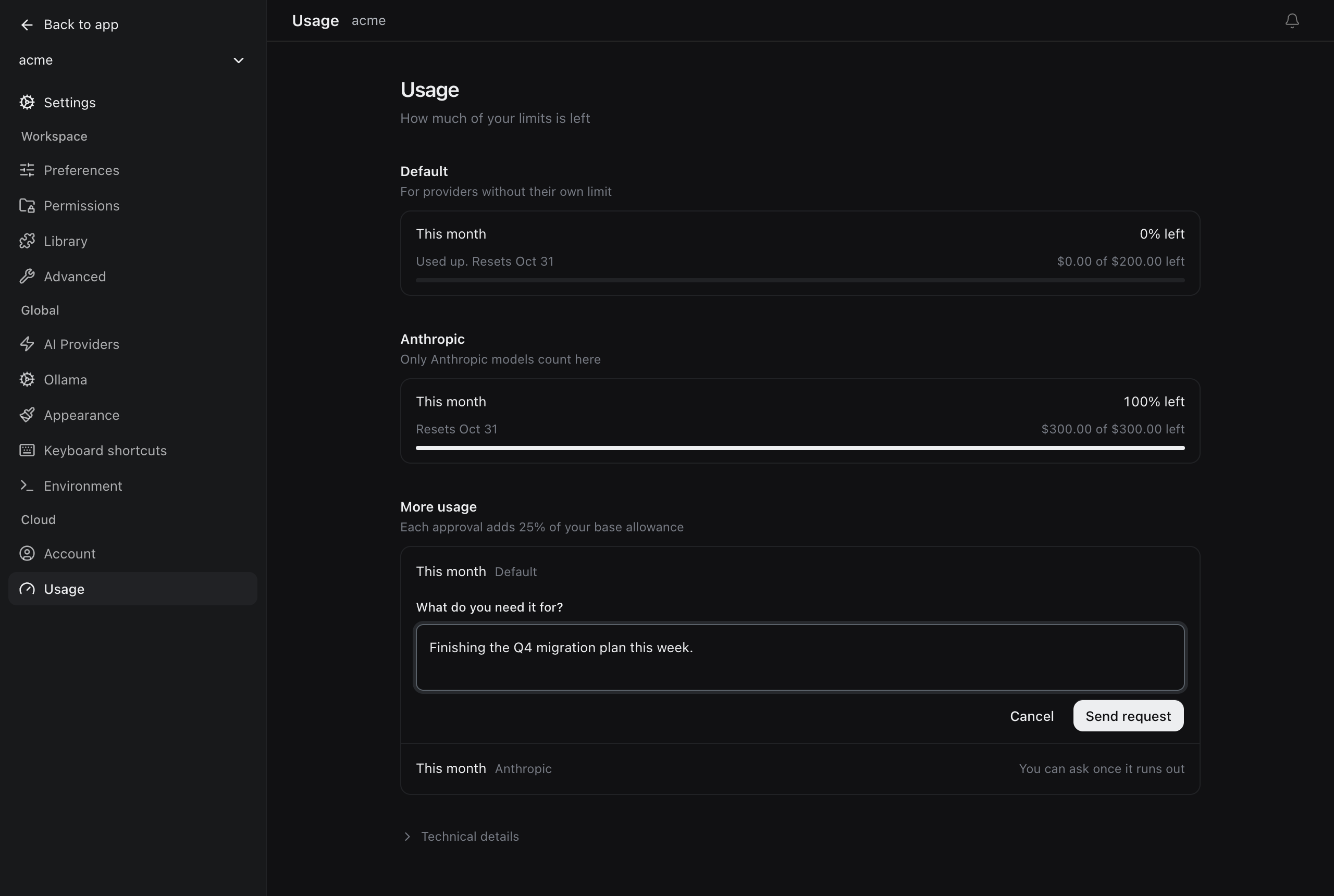Click the Account person icon
The height and width of the screenshot is (896, 1334).
click(x=27, y=554)
